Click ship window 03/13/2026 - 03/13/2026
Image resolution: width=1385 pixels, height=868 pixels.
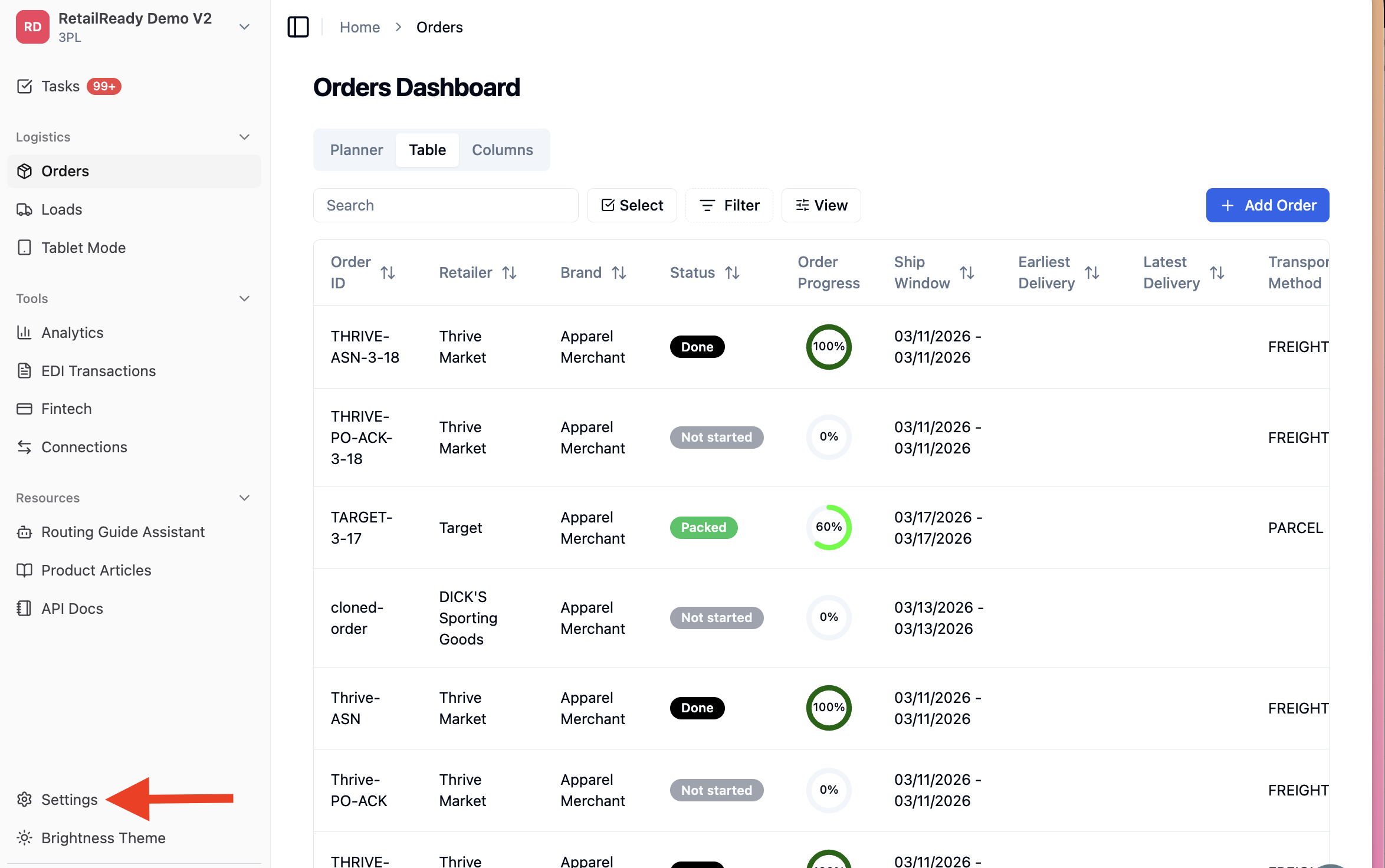point(939,618)
